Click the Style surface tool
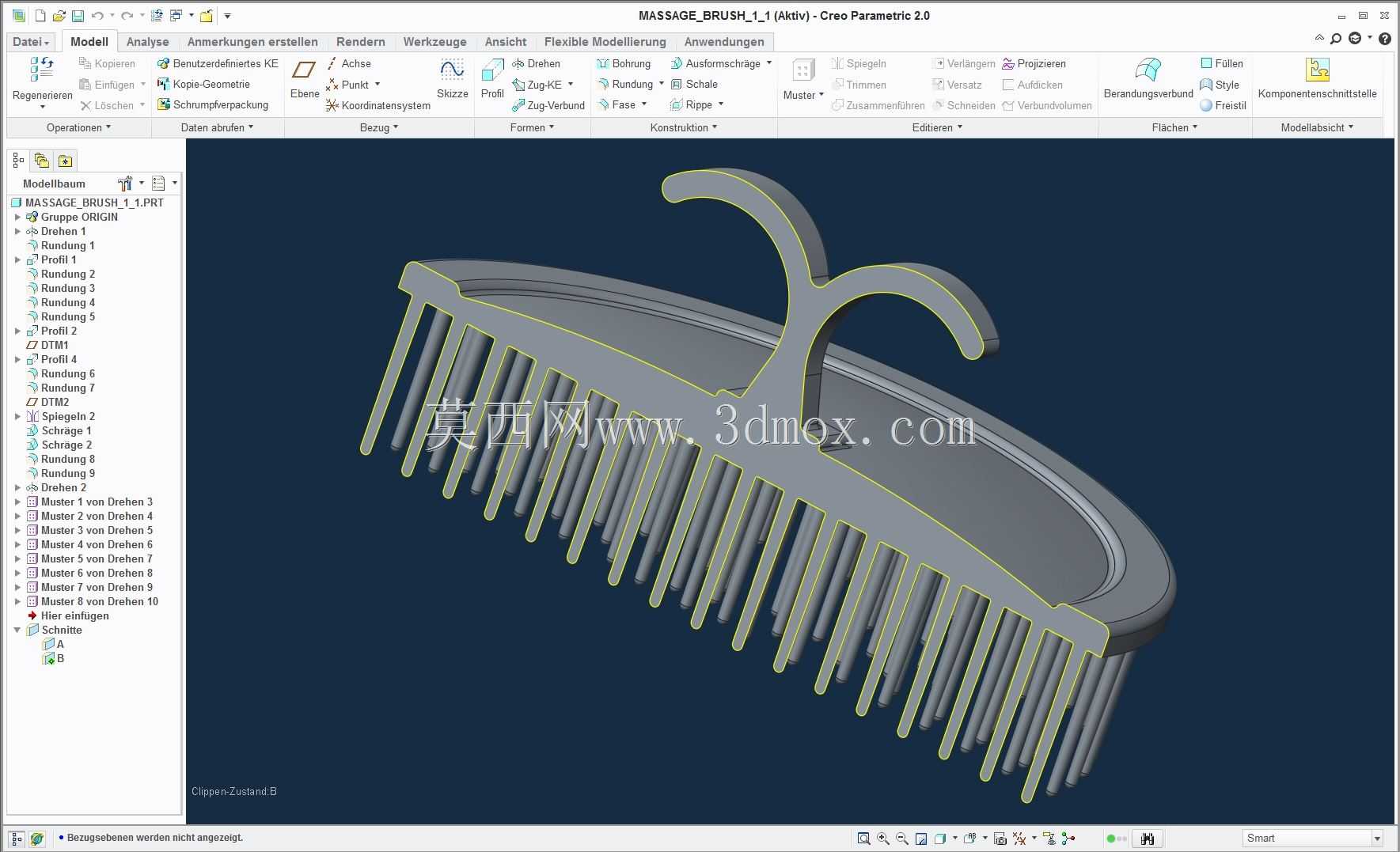Viewport: 1400px width, 852px height. pos(1219,85)
